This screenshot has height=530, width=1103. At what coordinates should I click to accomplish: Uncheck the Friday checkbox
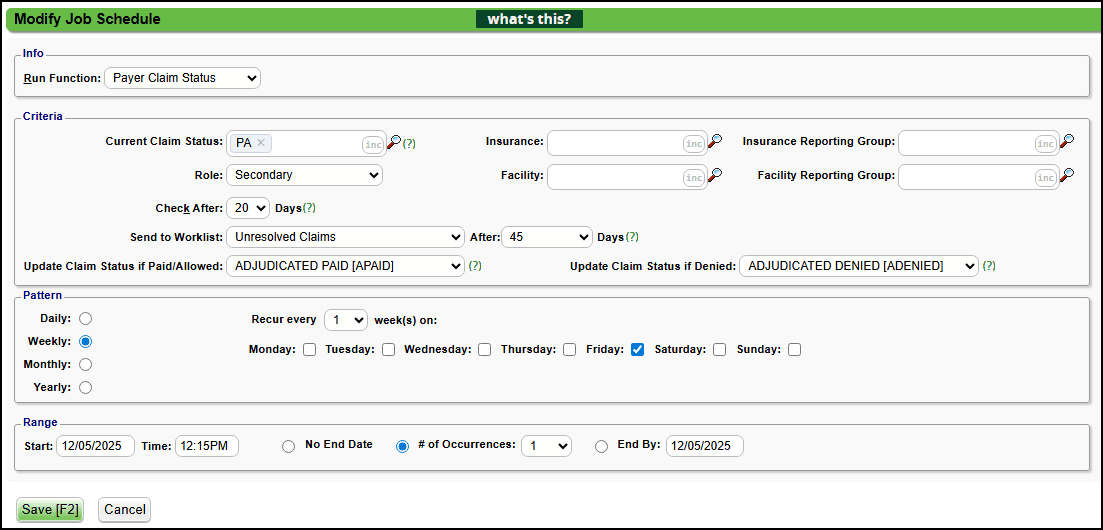[x=637, y=350]
